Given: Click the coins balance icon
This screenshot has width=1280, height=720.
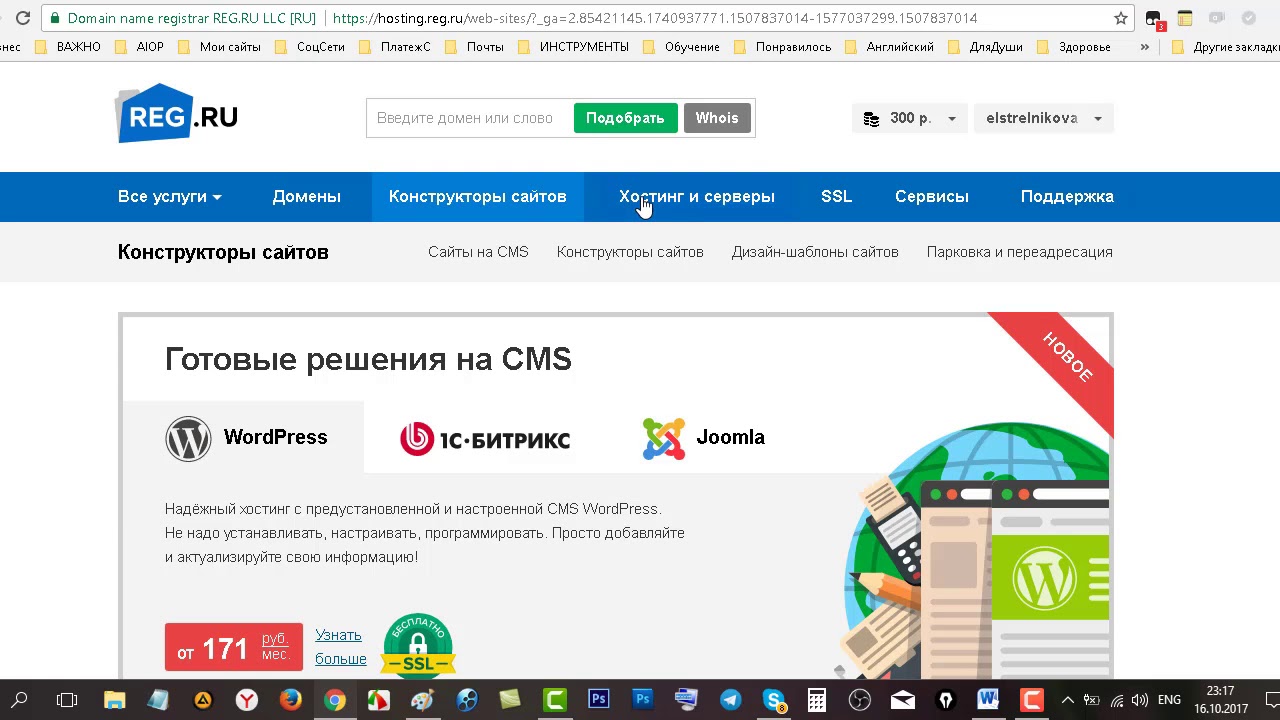Looking at the screenshot, I should point(871,118).
